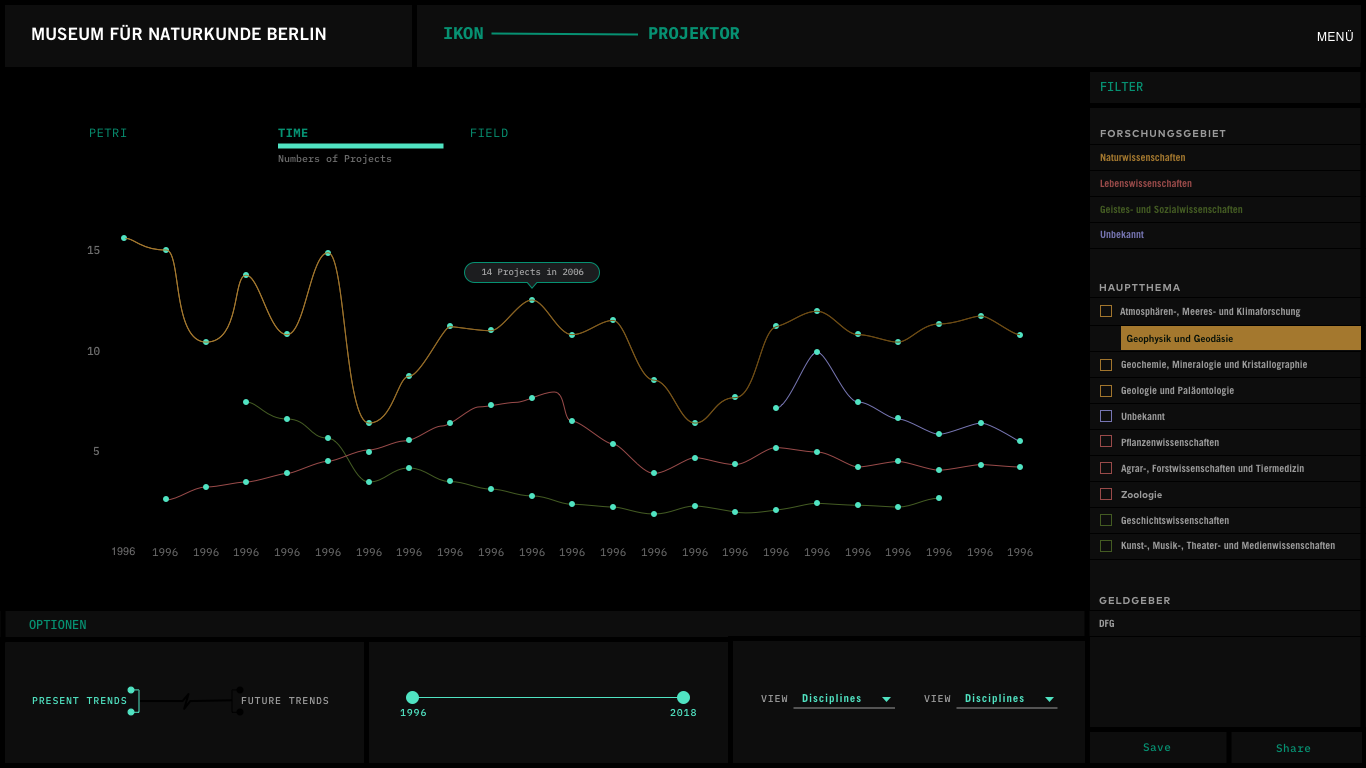1366x768 pixels.
Task: Click the Save button
Action: click(1157, 748)
